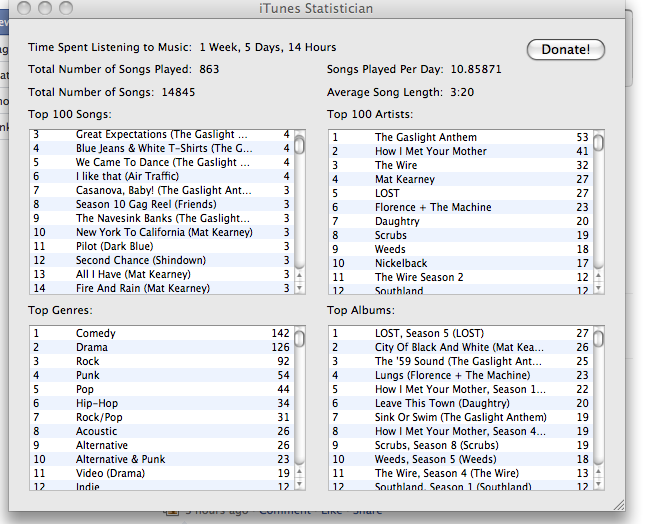Viewport: 648px width, 524px height.
Task: Select album 'Scrubs, Season 8 (Scrubs)'
Action: [461, 445]
